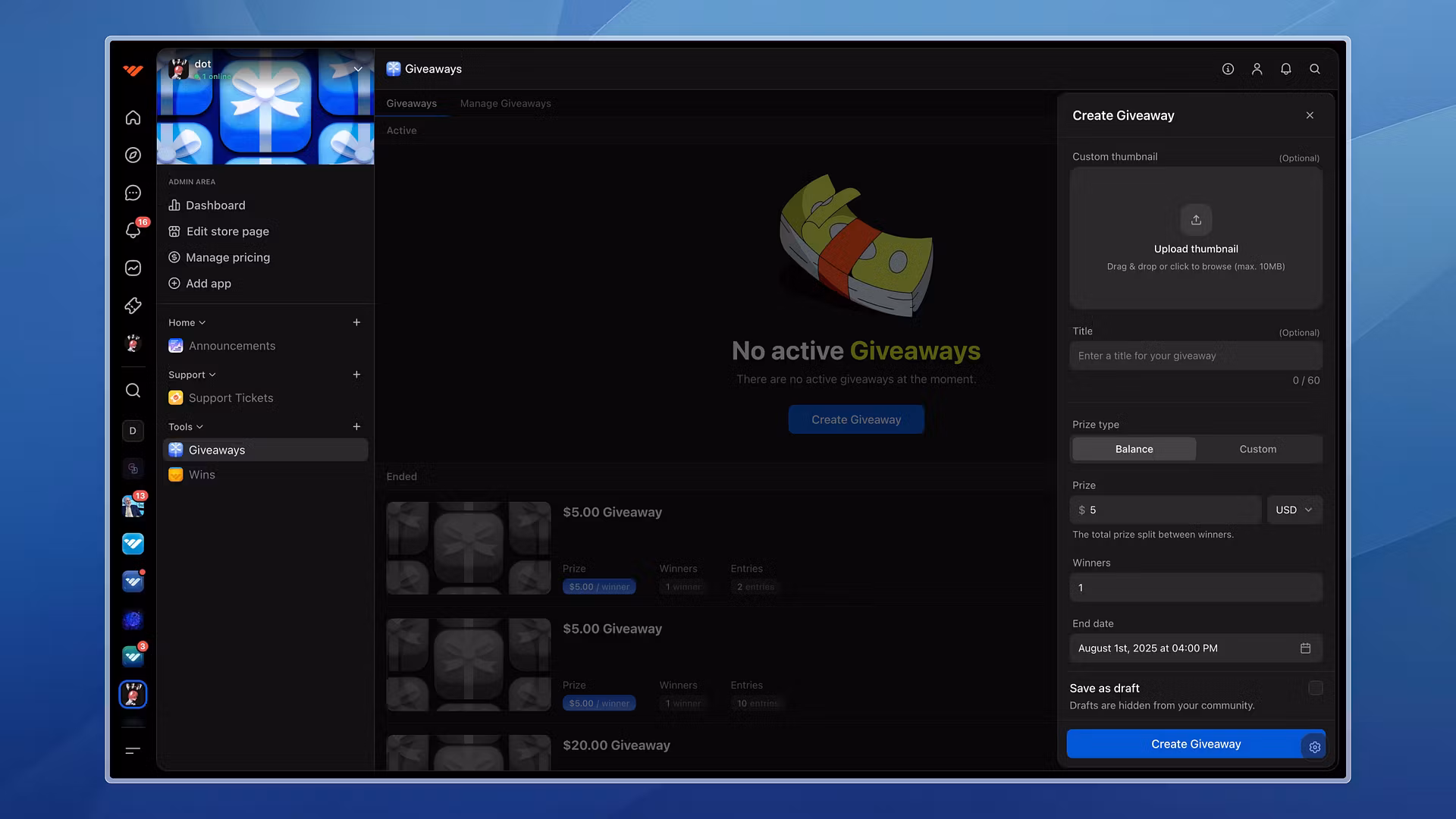Open calendar picker in End date field
The width and height of the screenshot is (1456, 819).
[x=1305, y=648]
